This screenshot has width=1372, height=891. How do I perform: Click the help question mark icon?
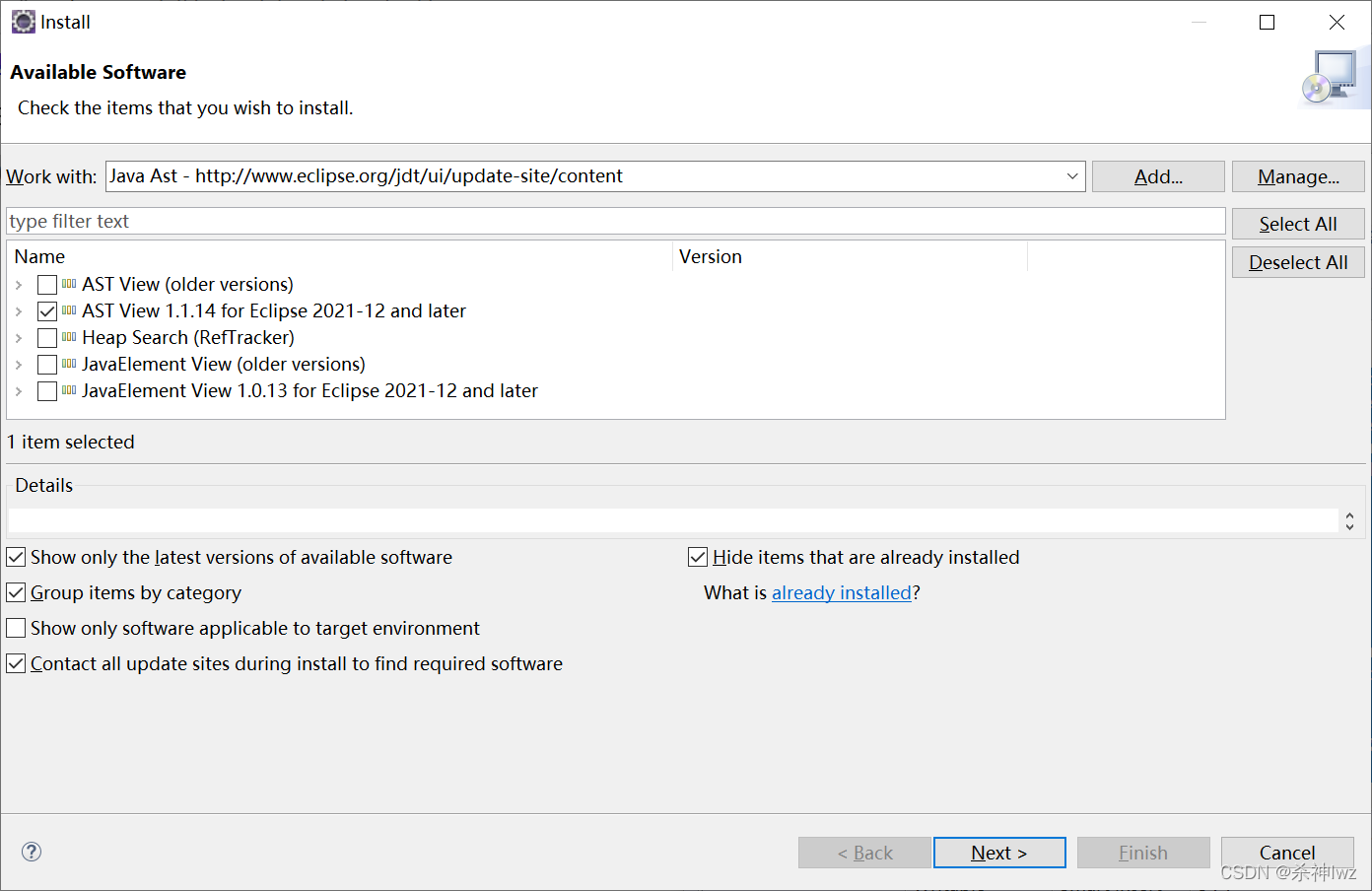pyautogui.click(x=31, y=852)
